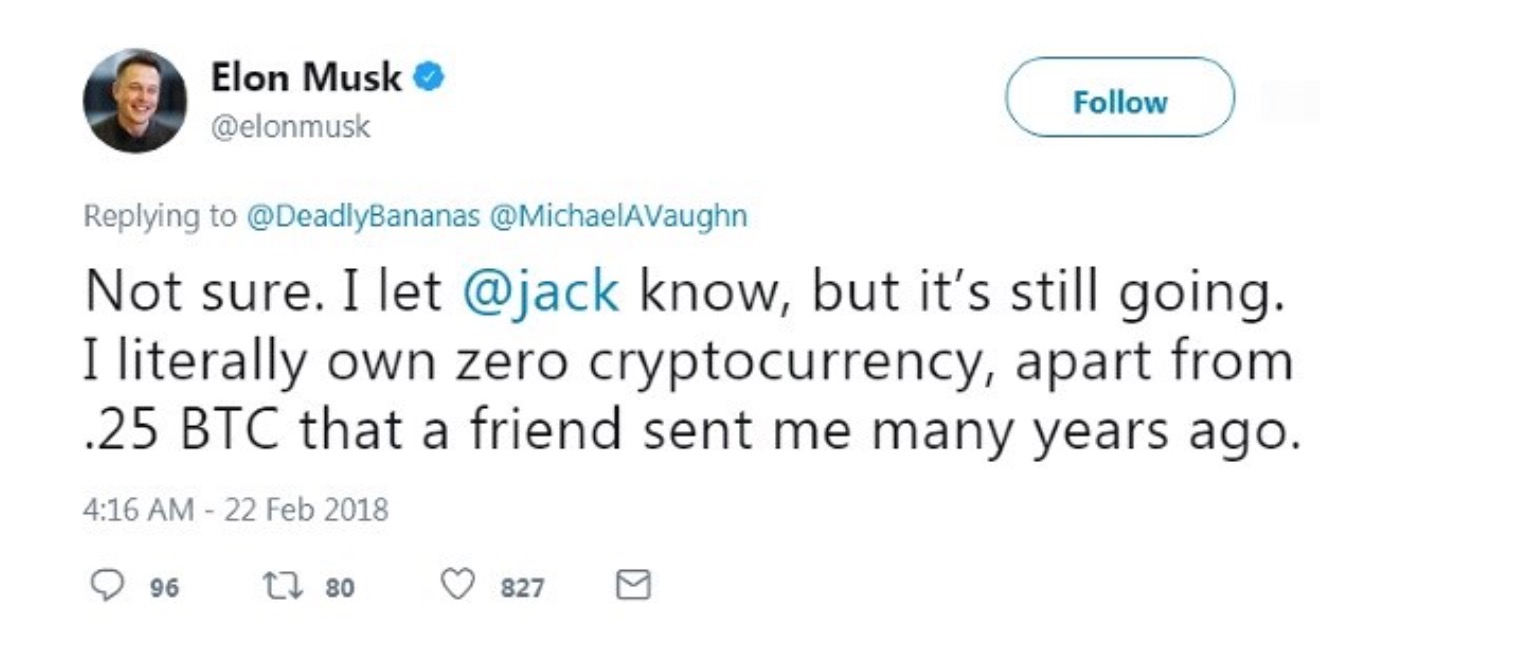The width and height of the screenshot is (1536, 645).
Task: Click the @elonmusk handle
Action: tap(290, 127)
